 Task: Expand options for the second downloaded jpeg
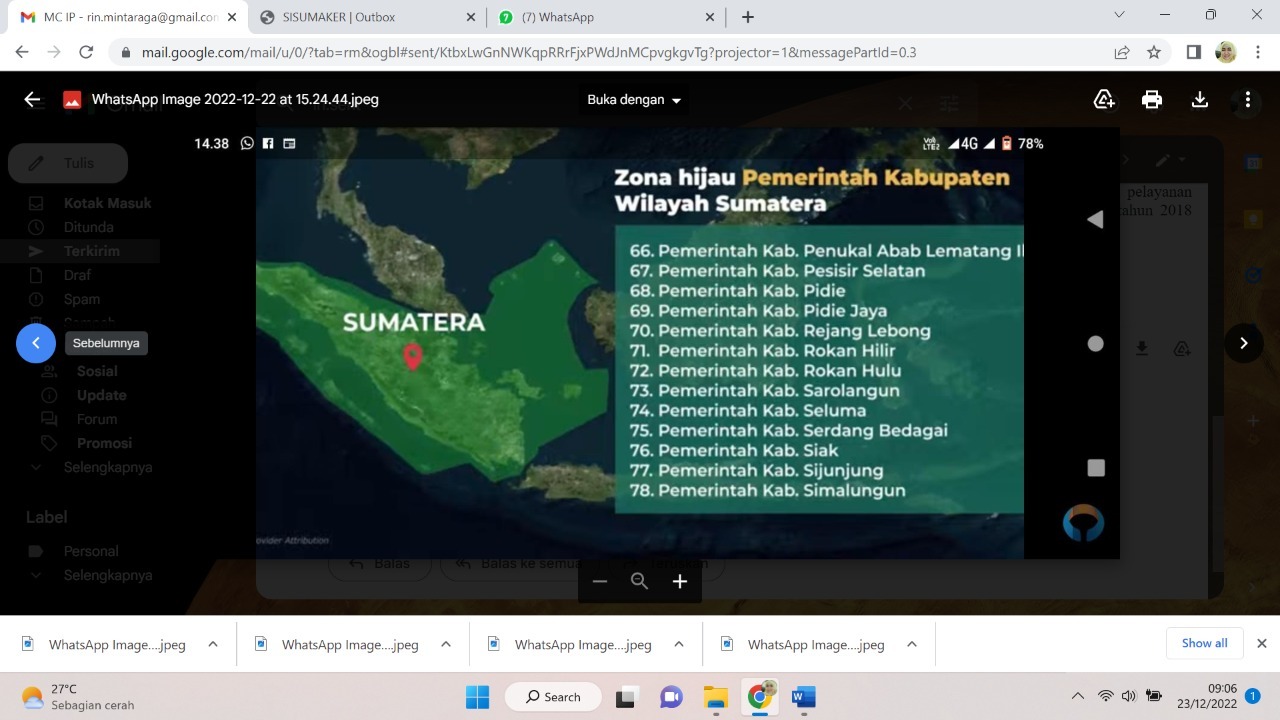[x=446, y=644]
